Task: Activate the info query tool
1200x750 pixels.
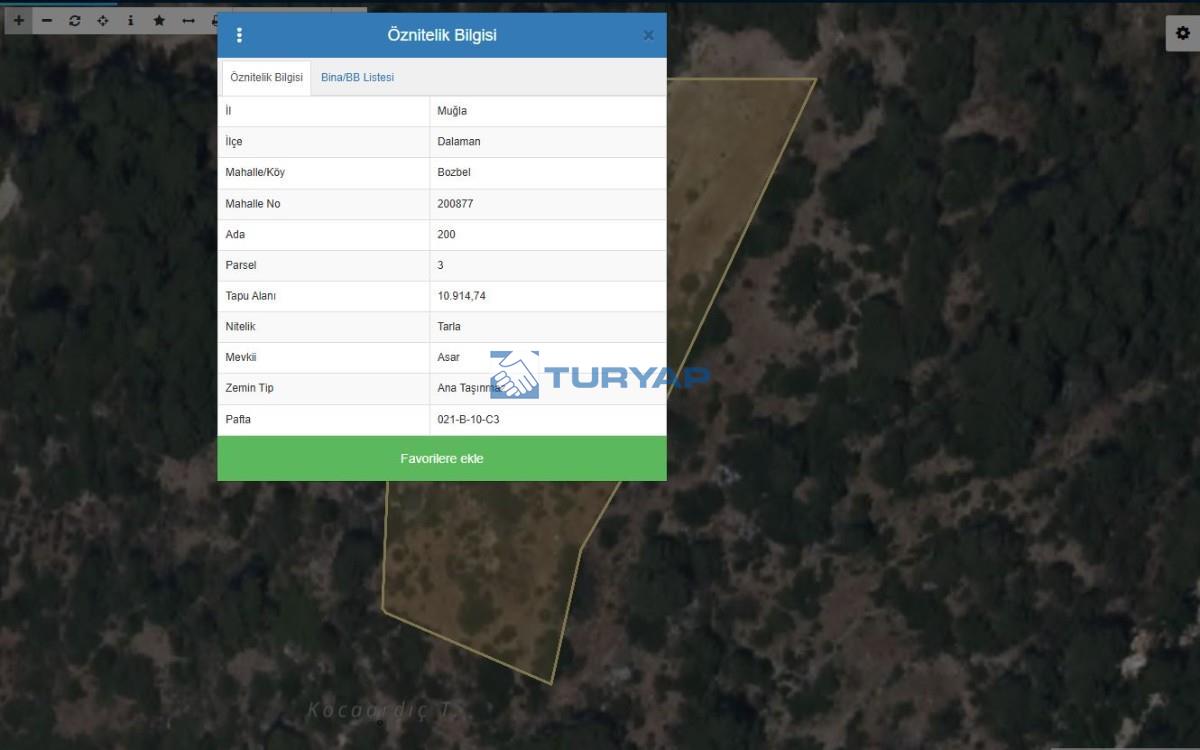Action: coord(131,20)
